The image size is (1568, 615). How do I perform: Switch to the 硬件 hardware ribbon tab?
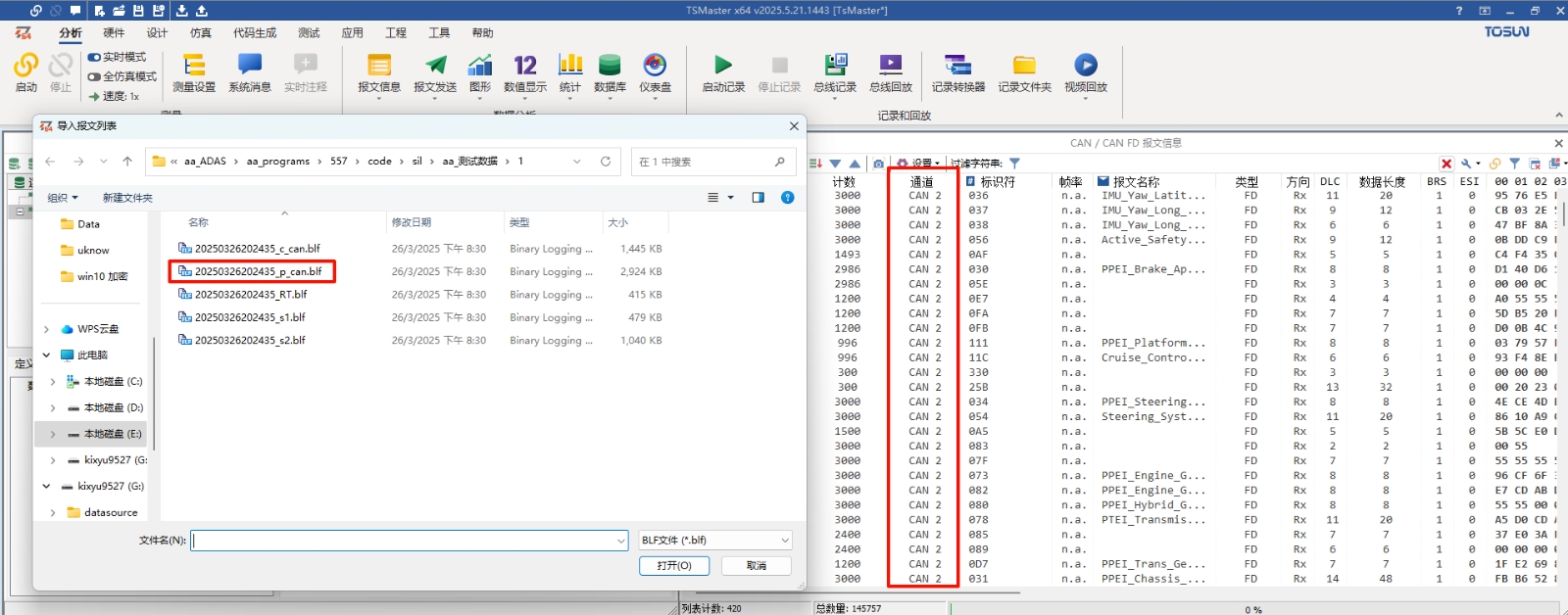pos(114,33)
